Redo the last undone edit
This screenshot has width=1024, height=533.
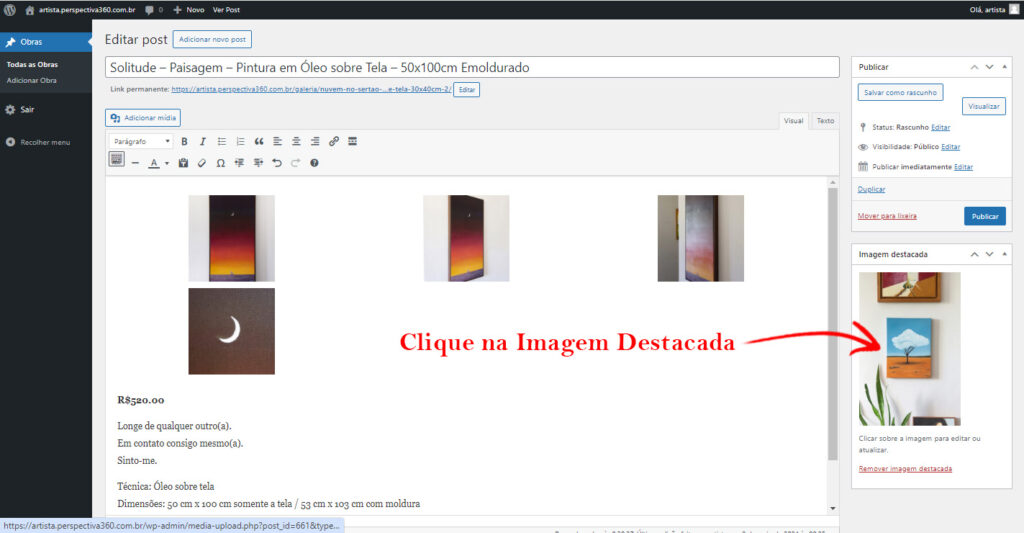295,163
